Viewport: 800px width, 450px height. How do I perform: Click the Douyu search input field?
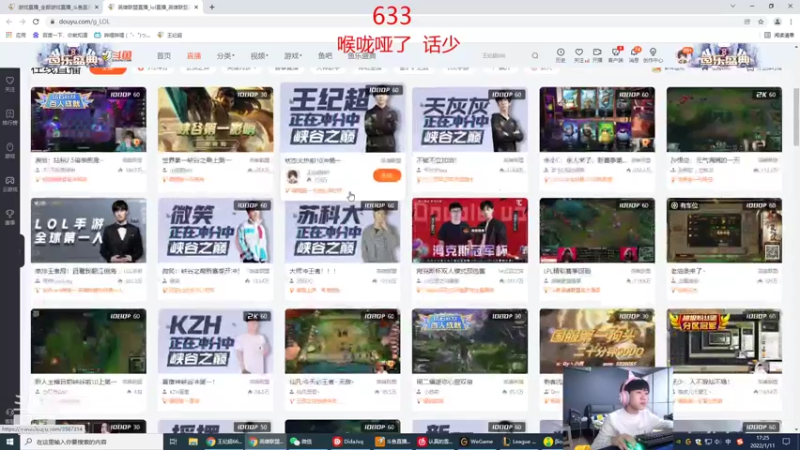[x=503, y=56]
